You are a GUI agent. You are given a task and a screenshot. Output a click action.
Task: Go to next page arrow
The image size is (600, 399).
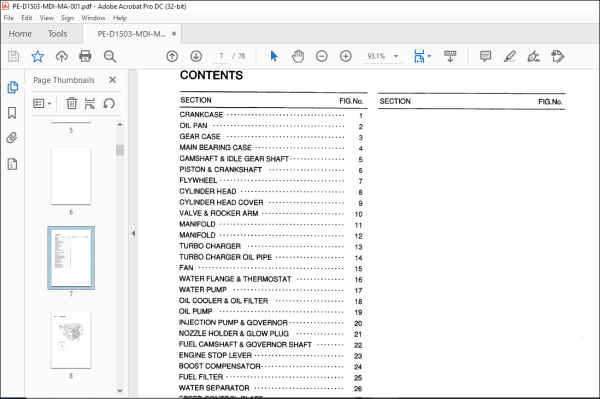pos(196,56)
